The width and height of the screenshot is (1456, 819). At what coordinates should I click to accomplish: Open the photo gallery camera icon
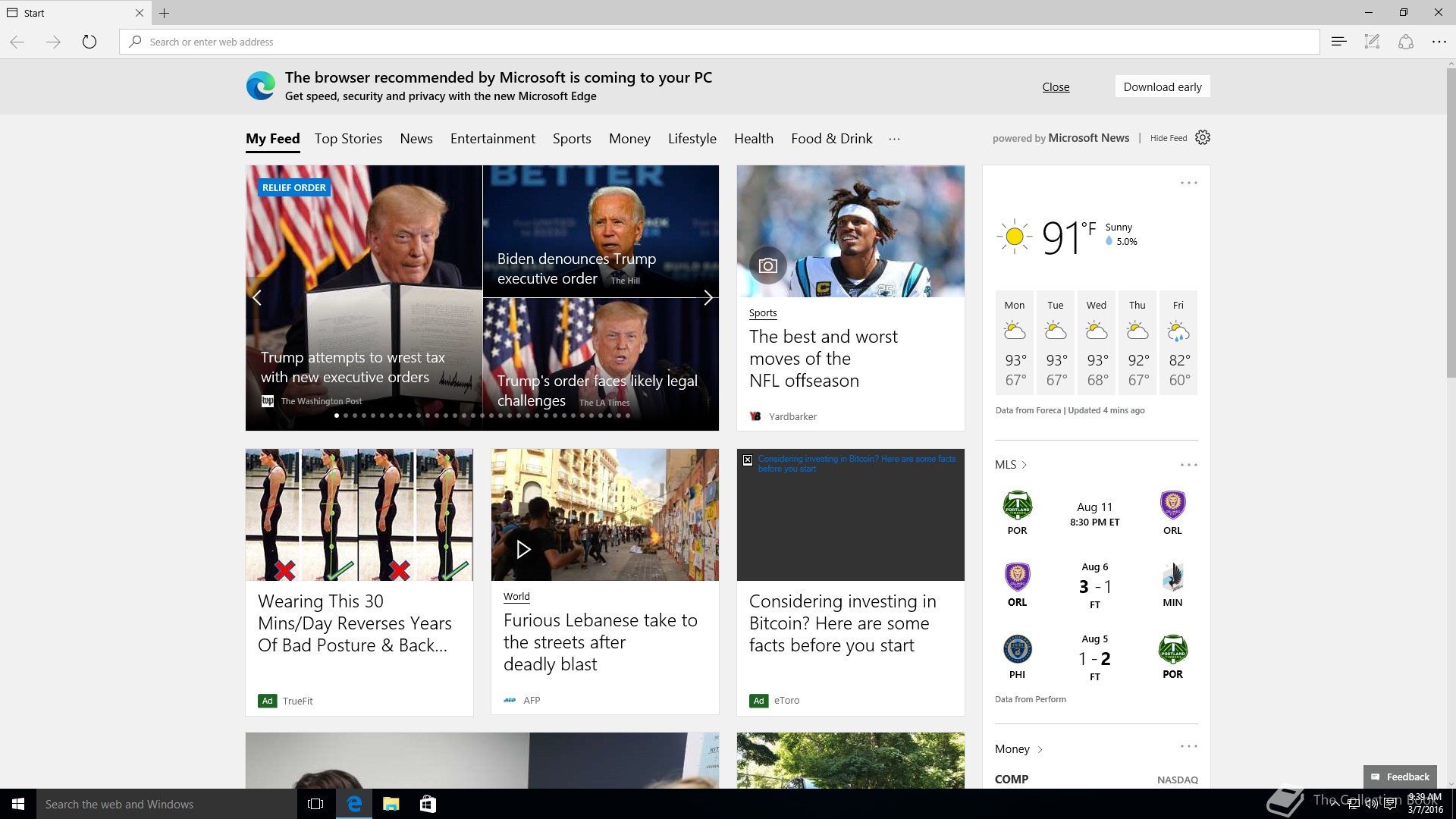(x=768, y=265)
